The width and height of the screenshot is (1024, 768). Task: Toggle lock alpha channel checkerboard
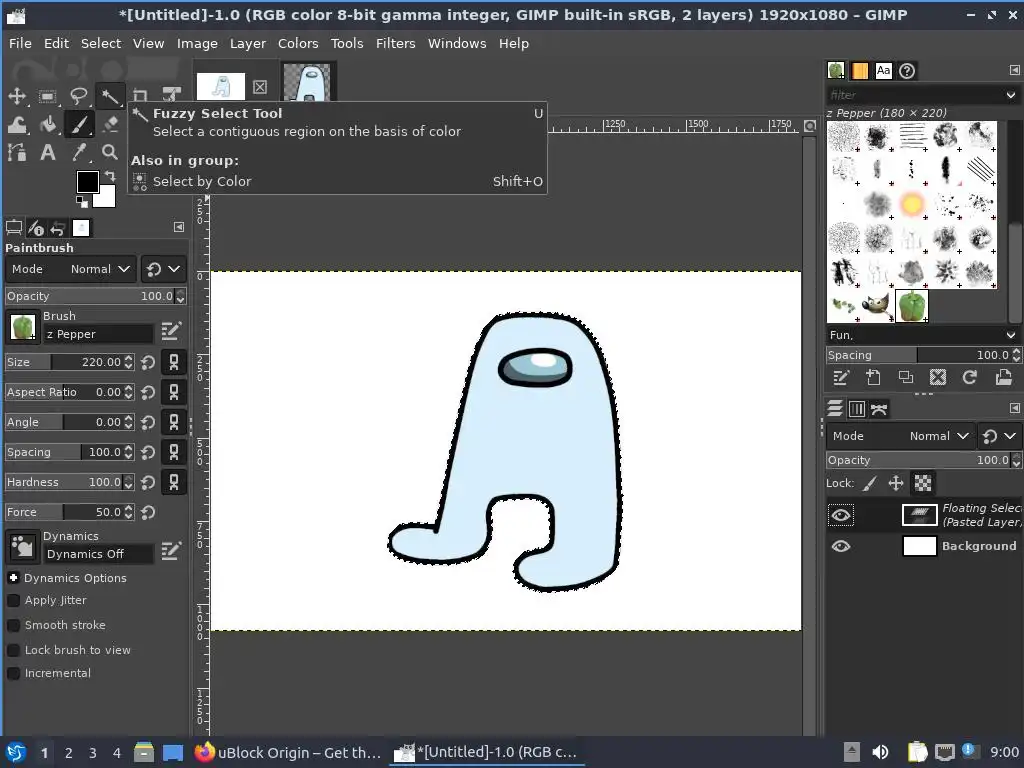click(923, 483)
